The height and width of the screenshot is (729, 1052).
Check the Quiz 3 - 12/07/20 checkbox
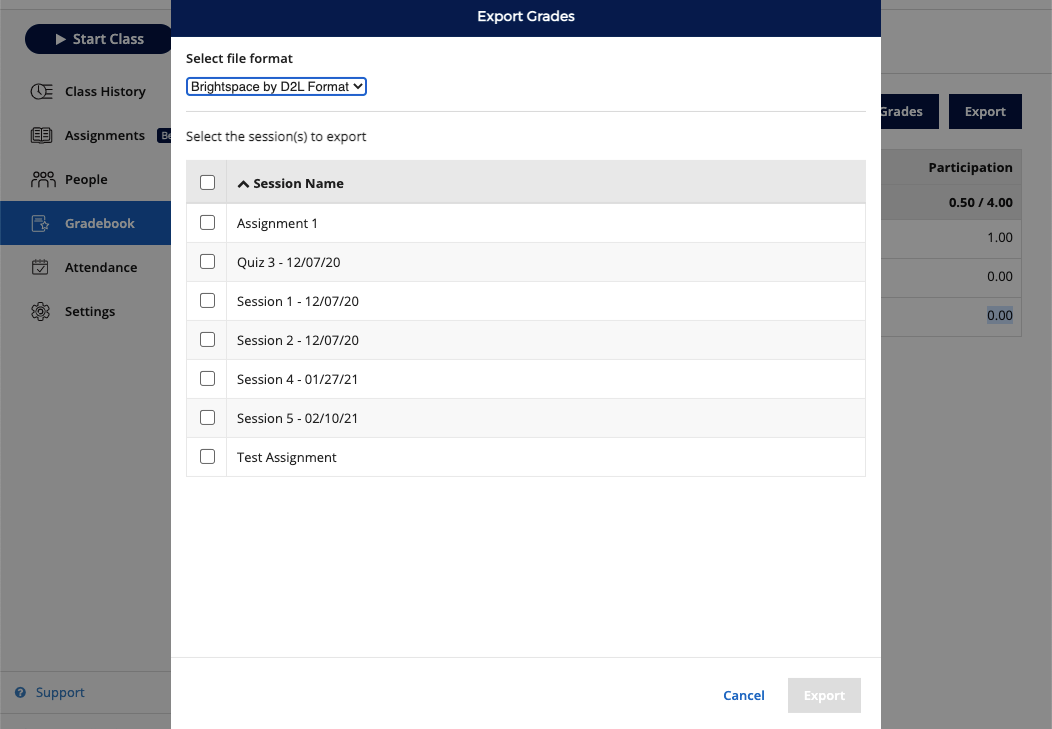(x=207, y=262)
